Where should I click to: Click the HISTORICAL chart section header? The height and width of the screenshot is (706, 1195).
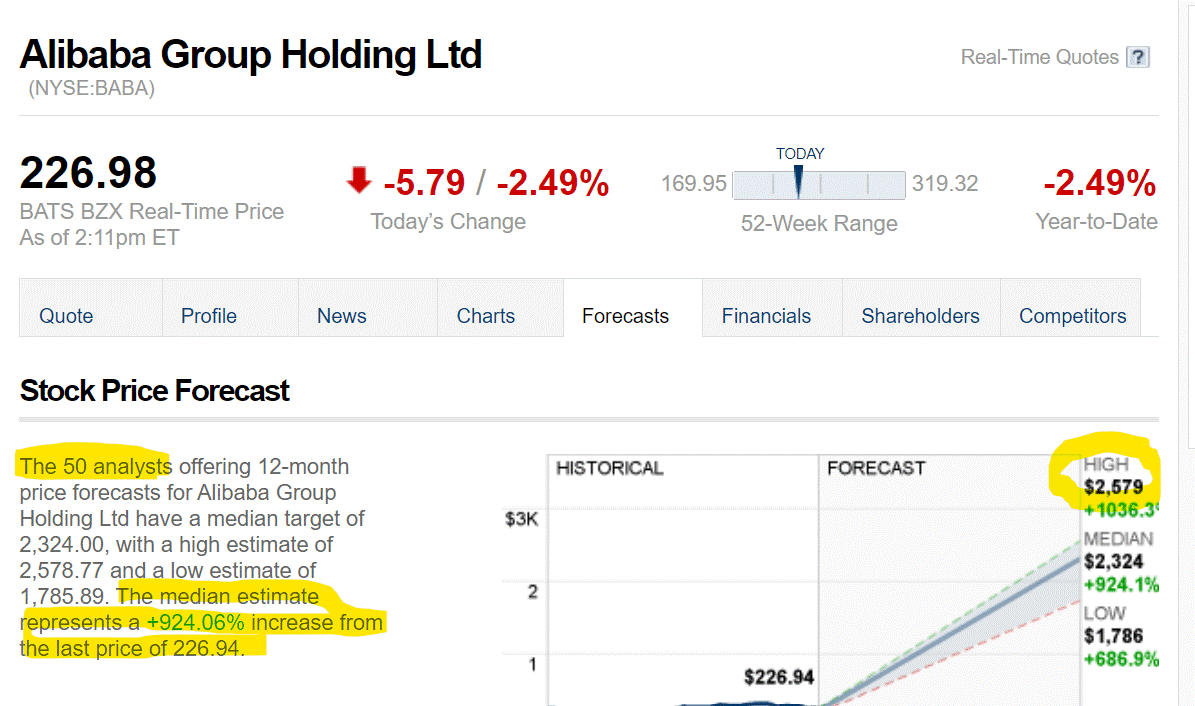(x=610, y=468)
